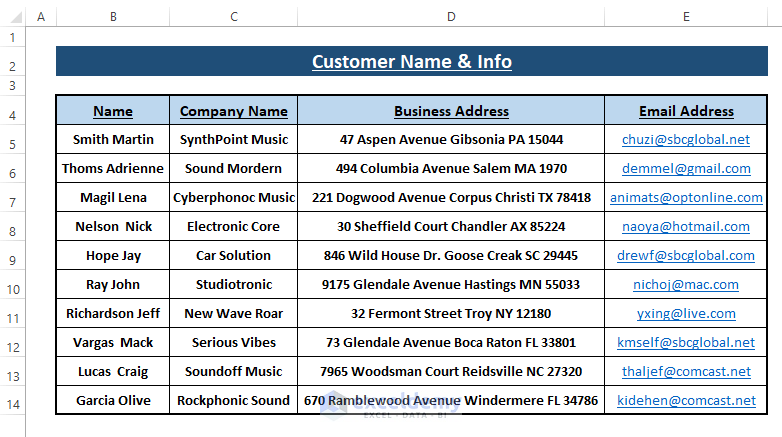
Task: Click the select-all corner triangle
Action: (x=15, y=17)
